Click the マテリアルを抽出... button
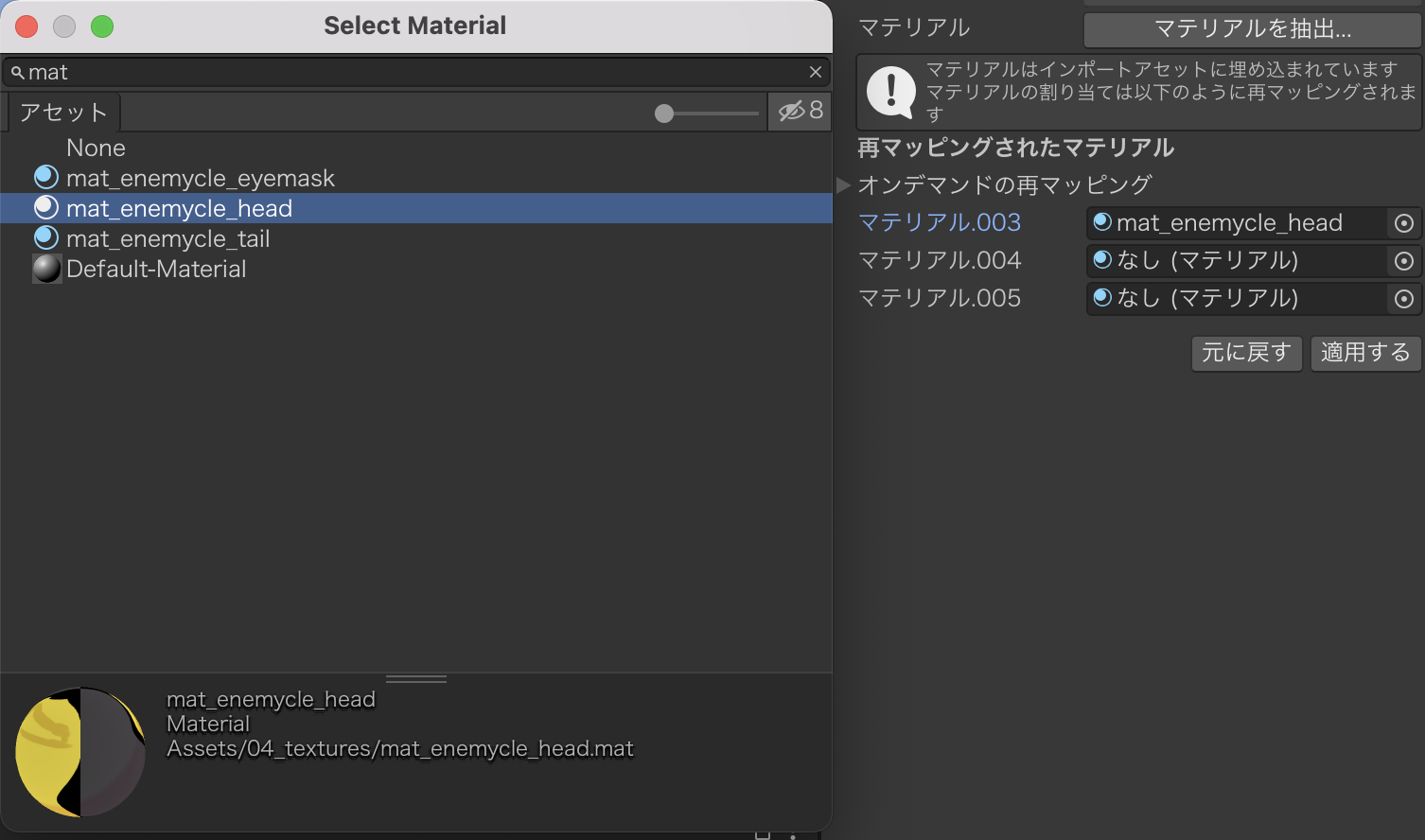Screen dimensions: 1425x840 pyautogui.click(x=1252, y=29)
